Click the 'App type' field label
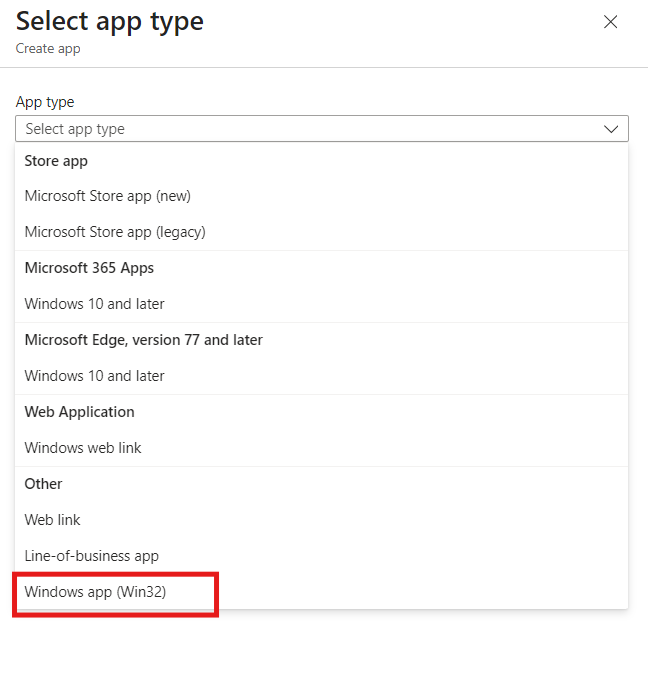This screenshot has width=648, height=678. (45, 102)
